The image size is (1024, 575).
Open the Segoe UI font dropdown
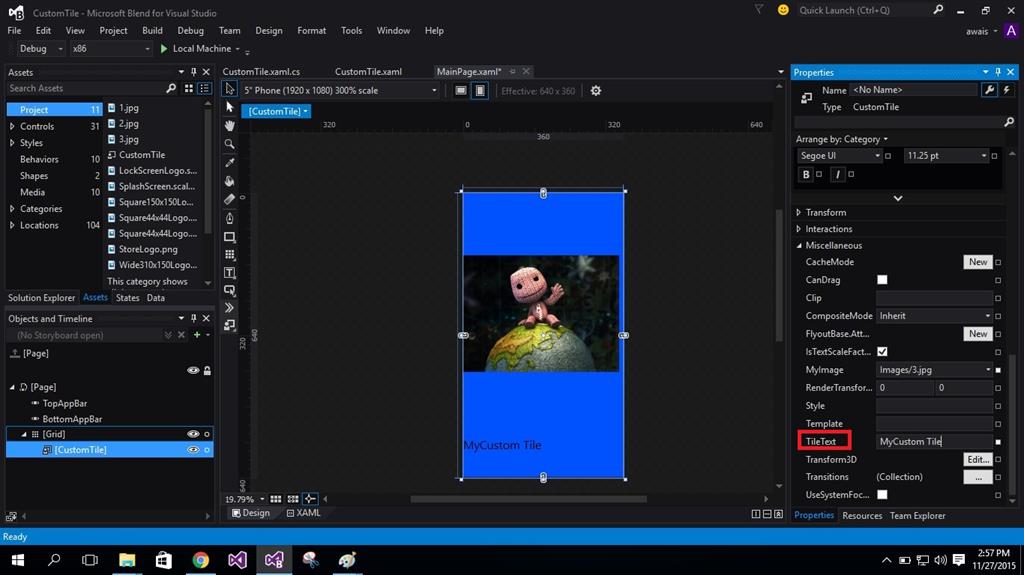pos(840,156)
